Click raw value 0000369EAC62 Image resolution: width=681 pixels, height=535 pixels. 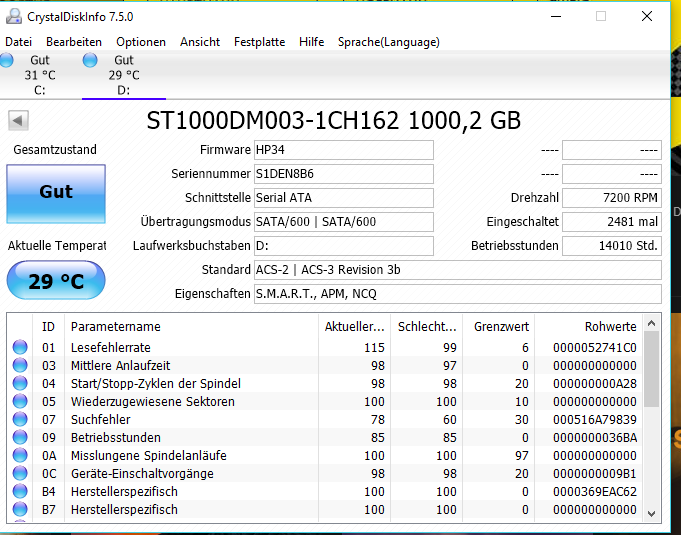tap(595, 492)
